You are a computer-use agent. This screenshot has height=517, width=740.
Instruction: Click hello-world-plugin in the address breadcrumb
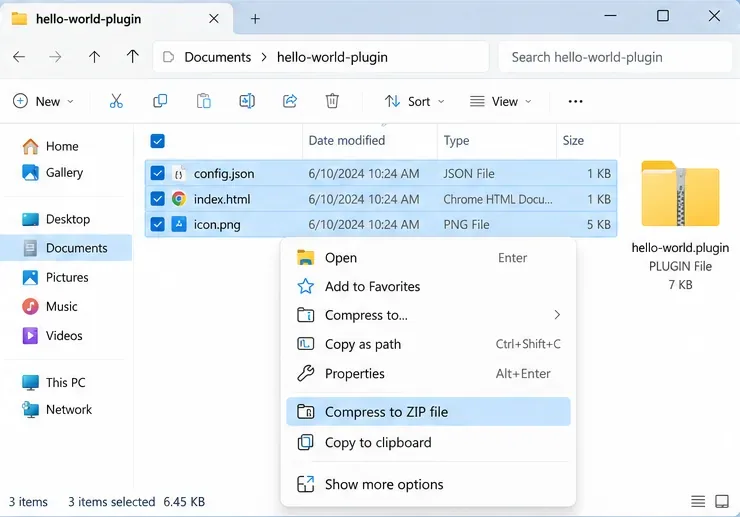(332, 57)
